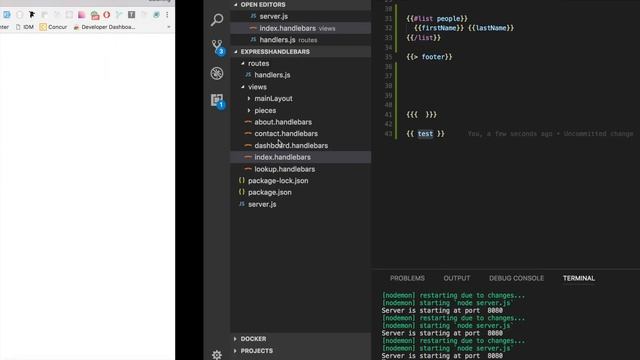Collapse the views folder

pos(243,87)
